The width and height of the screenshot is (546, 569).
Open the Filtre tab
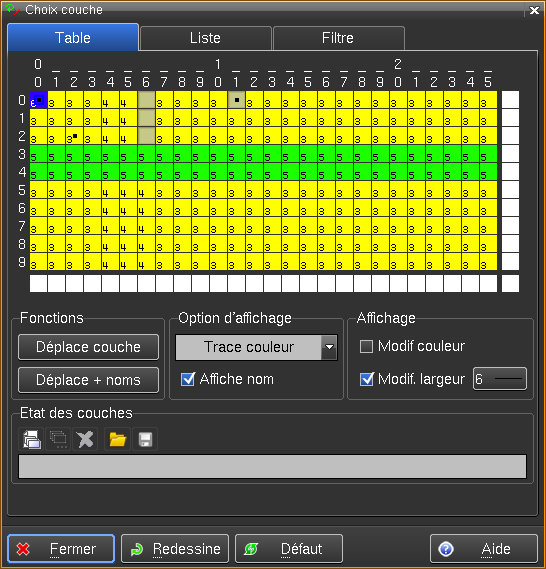[338, 38]
